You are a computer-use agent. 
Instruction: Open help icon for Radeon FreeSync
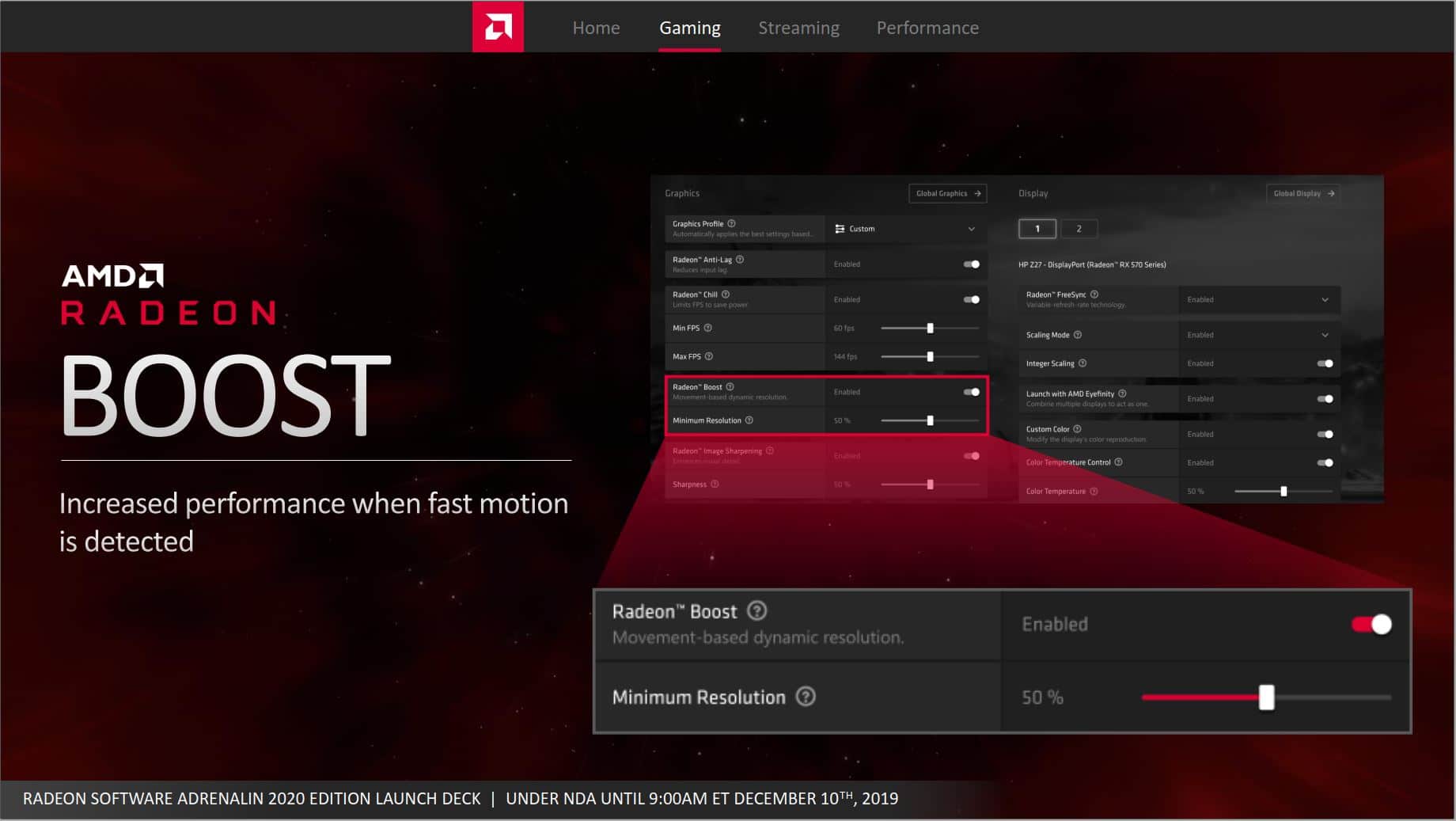(1094, 295)
